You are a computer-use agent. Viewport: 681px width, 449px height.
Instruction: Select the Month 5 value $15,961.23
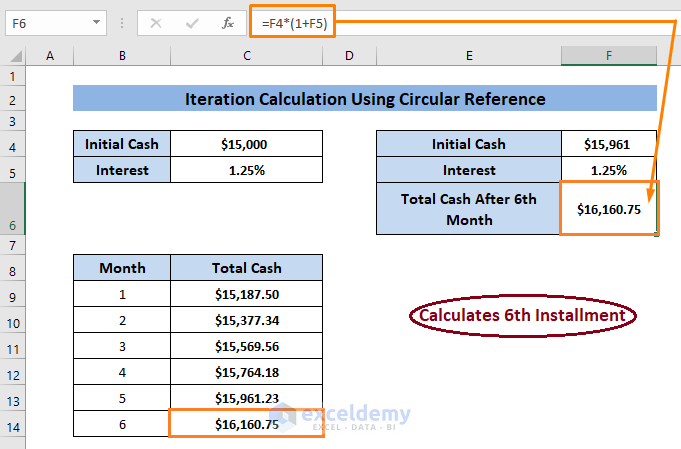246,398
